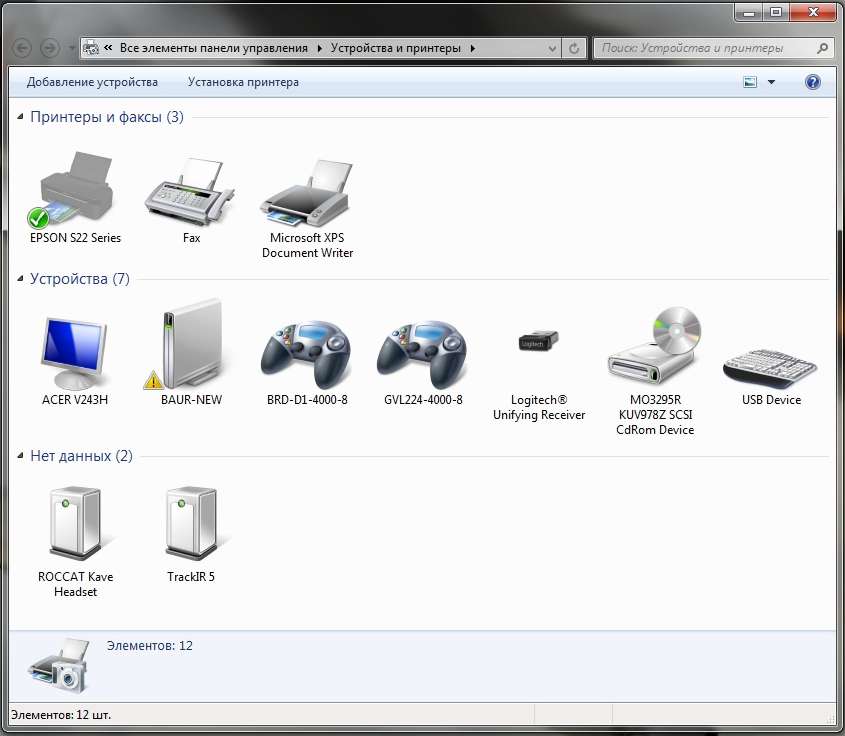Select the ACER V243H monitor icon

pos(74,353)
